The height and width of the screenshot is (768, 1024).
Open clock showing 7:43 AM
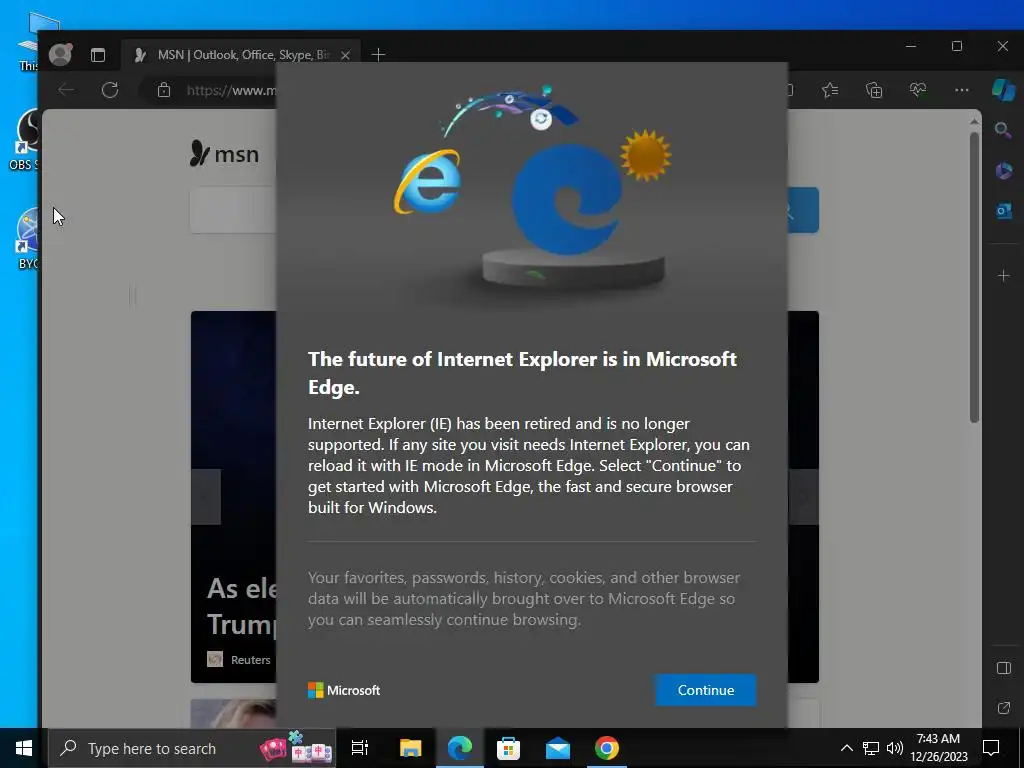coord(938,748)
